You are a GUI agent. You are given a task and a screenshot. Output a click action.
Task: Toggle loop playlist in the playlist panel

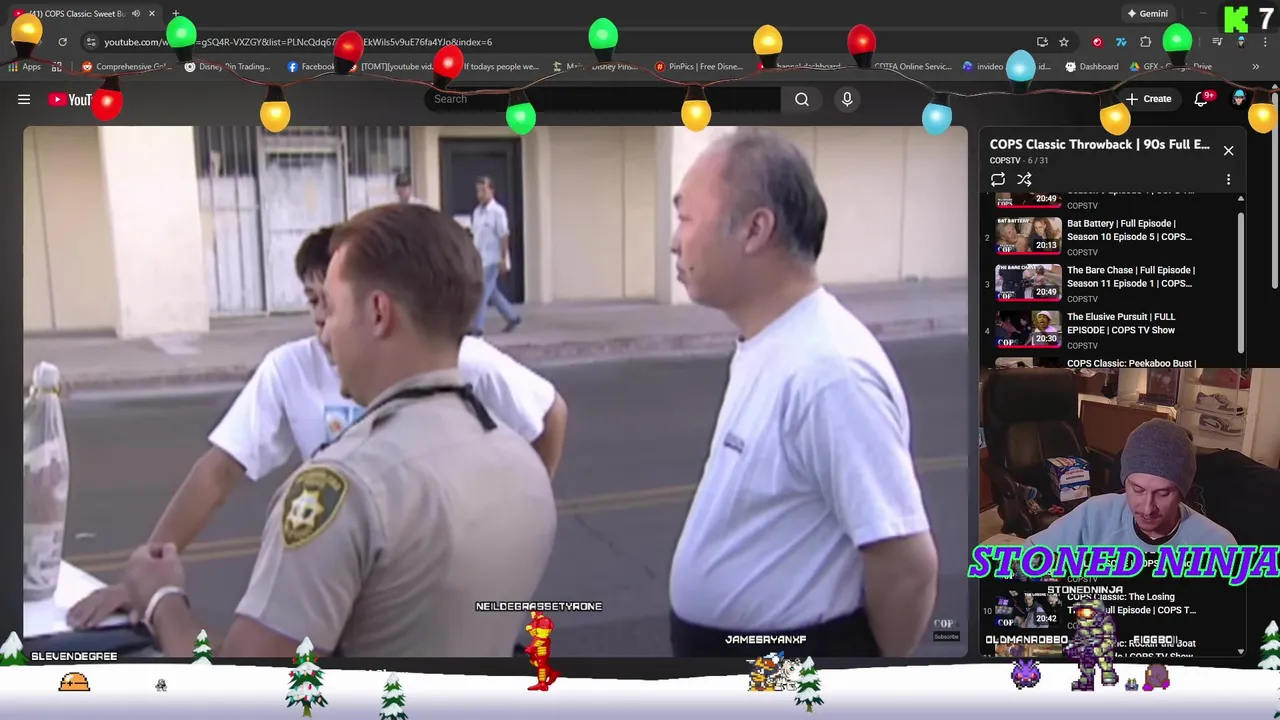(998, 180)
